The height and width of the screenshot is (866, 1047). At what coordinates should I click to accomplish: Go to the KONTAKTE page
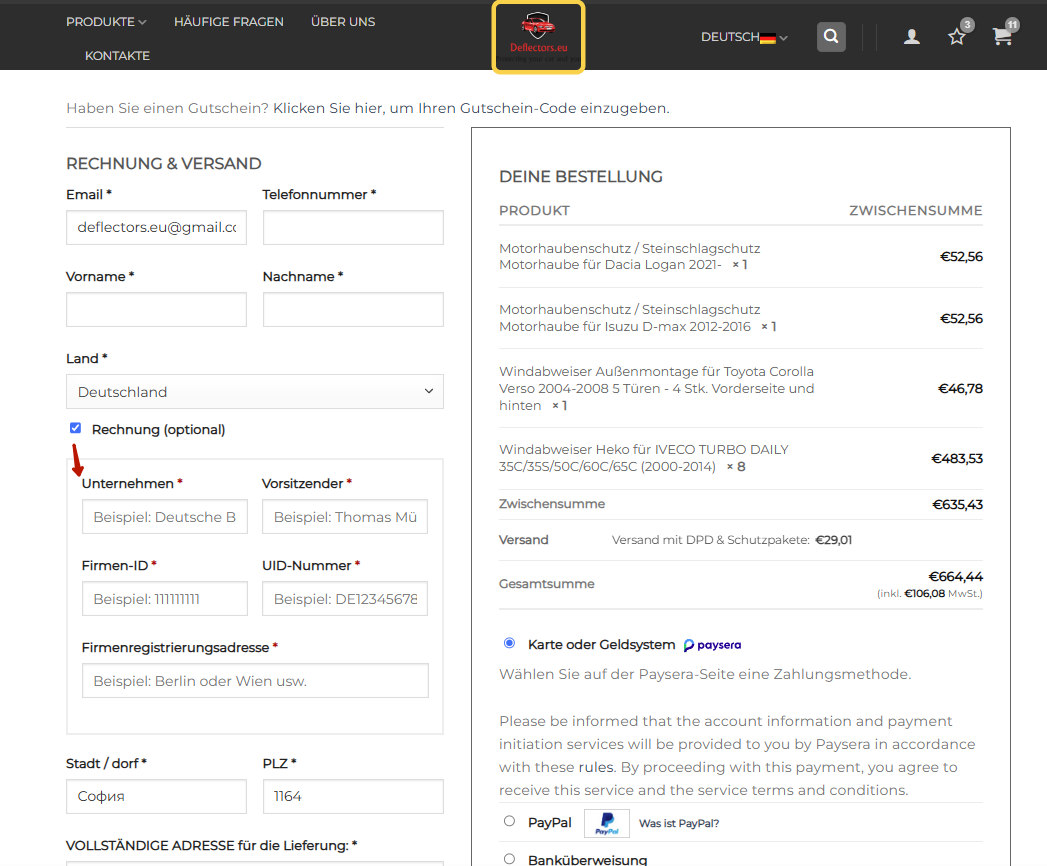pos(117,55)
